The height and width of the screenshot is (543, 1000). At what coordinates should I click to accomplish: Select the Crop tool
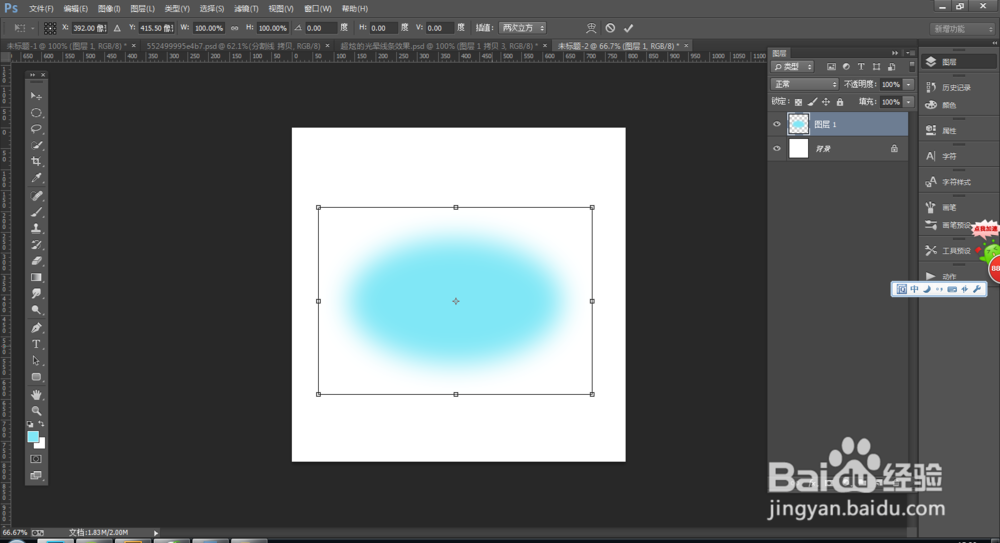tap(36, 161)
